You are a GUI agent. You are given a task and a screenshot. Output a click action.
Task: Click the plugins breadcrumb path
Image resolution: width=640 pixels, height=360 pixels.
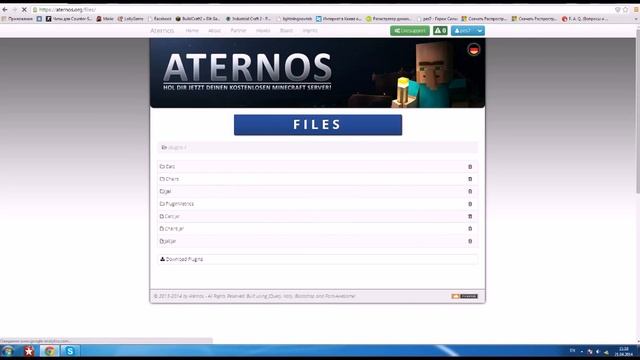tap(177, 147)
